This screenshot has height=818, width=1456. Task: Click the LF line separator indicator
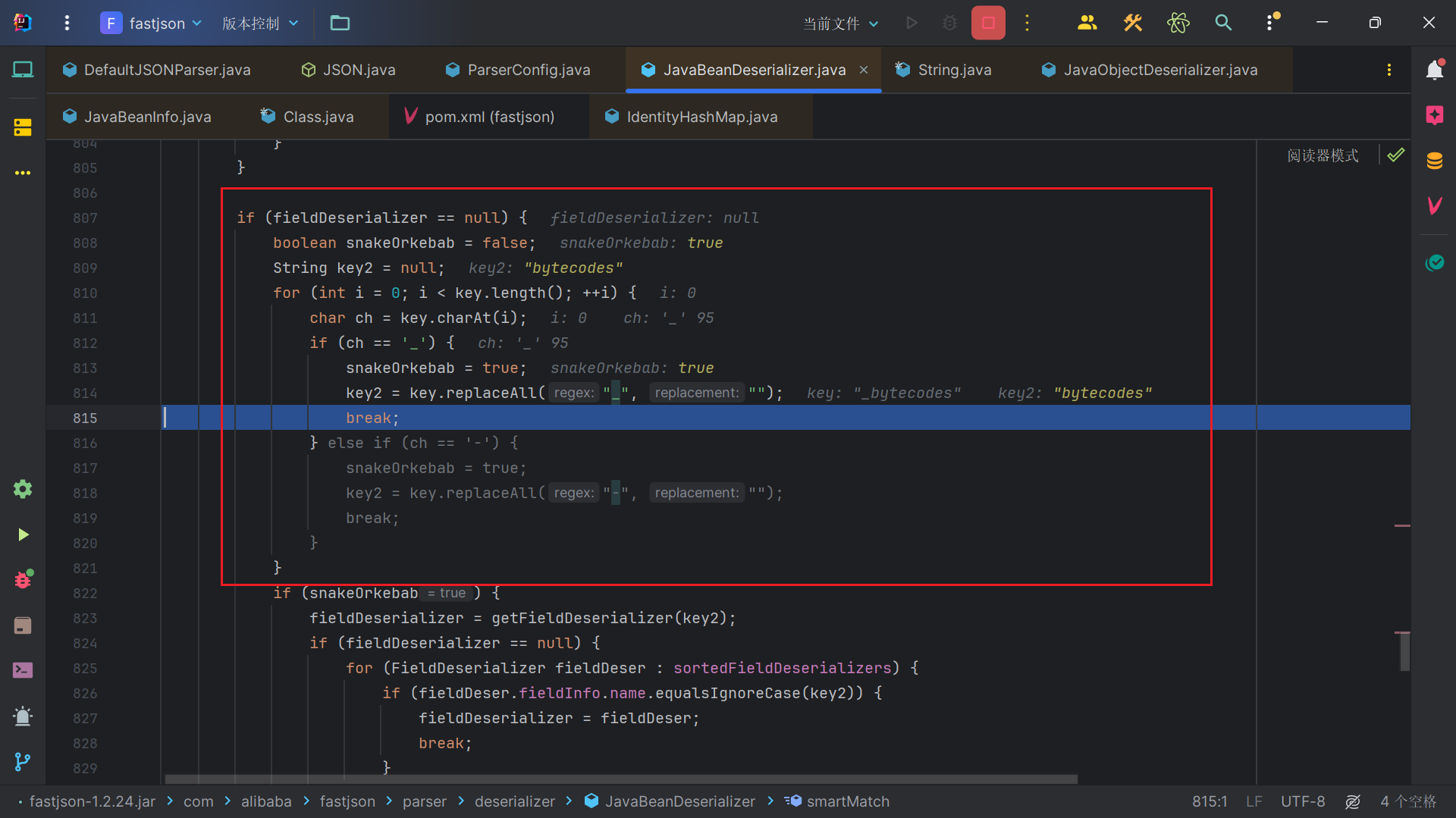[1254, 801]
